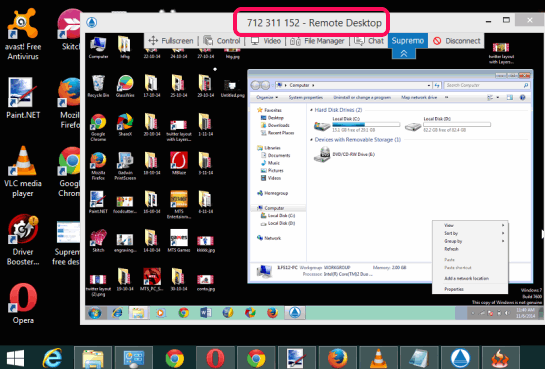Launch File Manager from Supremo toolbar
The height and width of the screenshot is (369, 545).
pos(317,41)
